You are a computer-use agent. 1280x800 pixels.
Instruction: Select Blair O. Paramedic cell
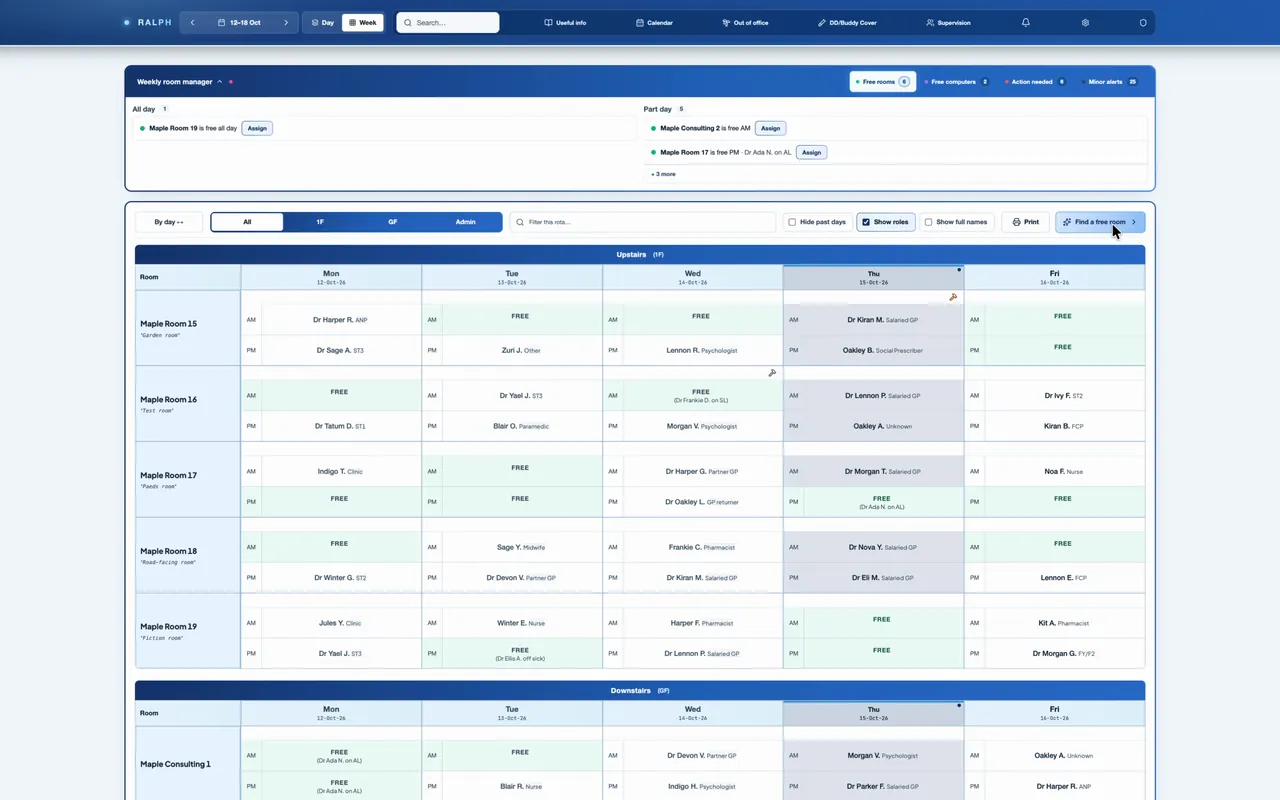[x=520, y=426]
